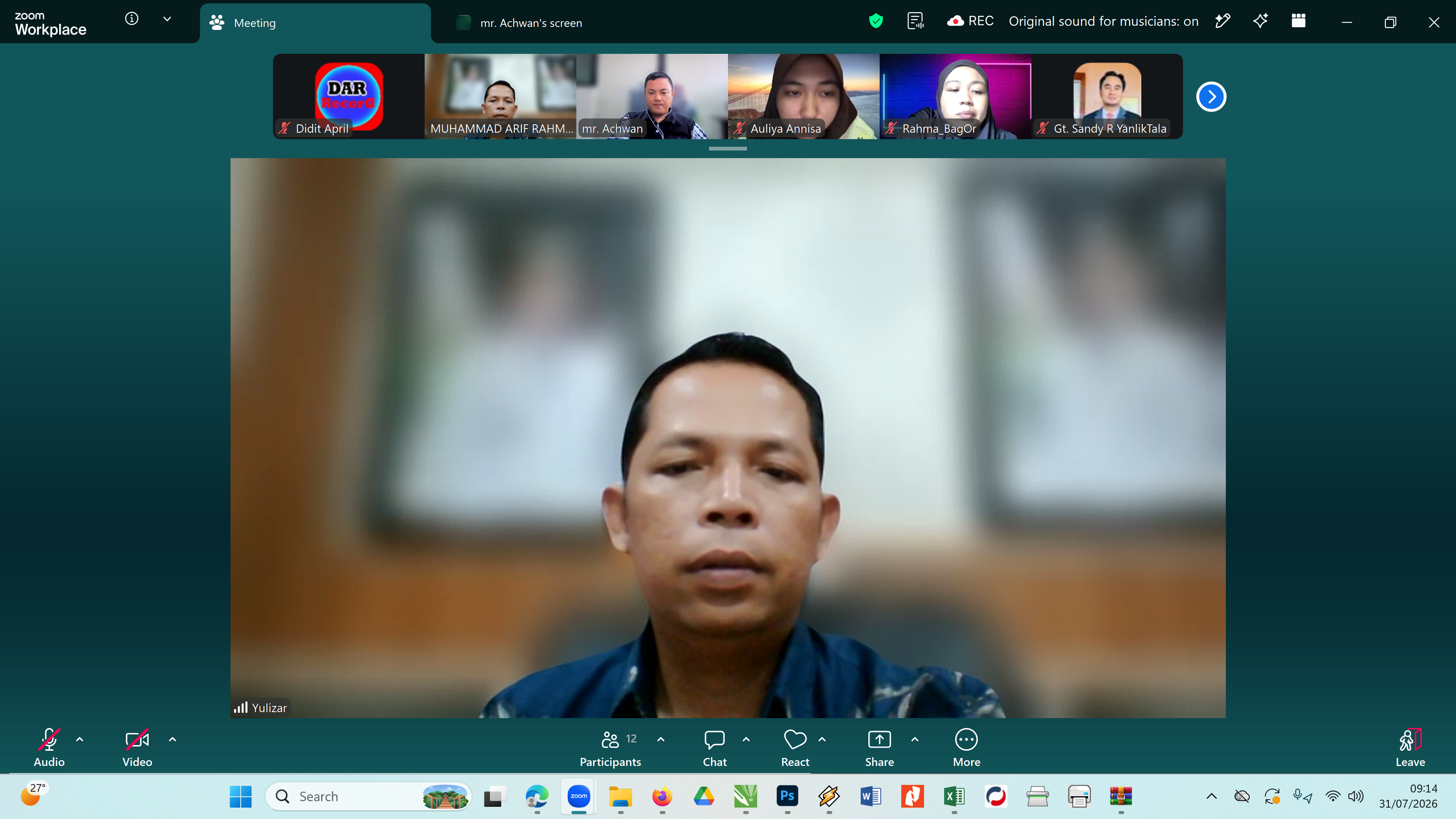Viewport: 1456px width, 819px height.
Task: Select Didit April's video thumbnail
Action: 349,97
